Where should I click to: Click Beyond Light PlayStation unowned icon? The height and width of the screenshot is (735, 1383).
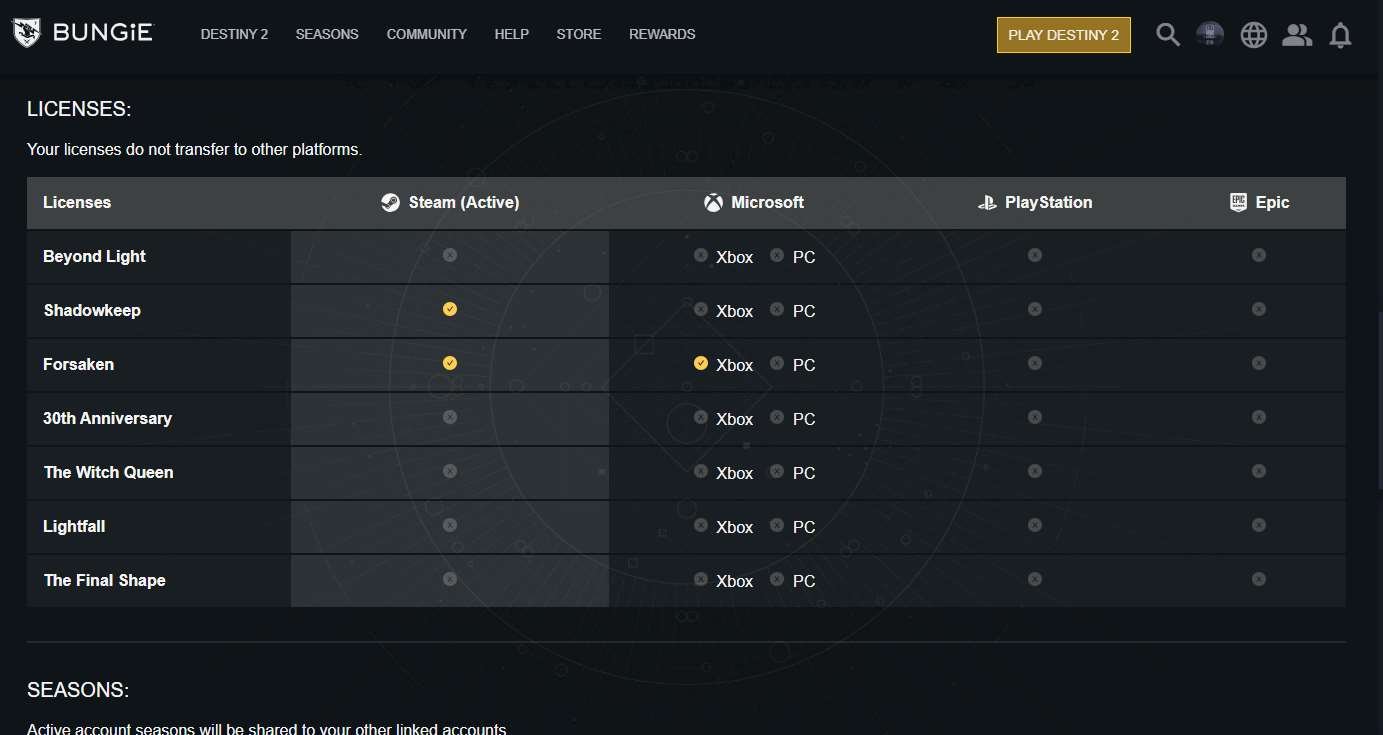point(1035,255)
